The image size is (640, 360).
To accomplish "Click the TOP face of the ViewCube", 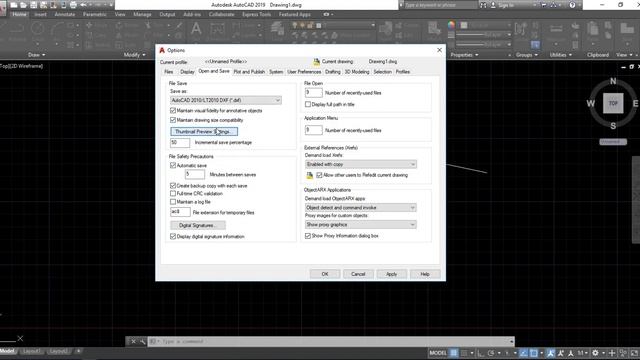I will click(x=613, y=103).
